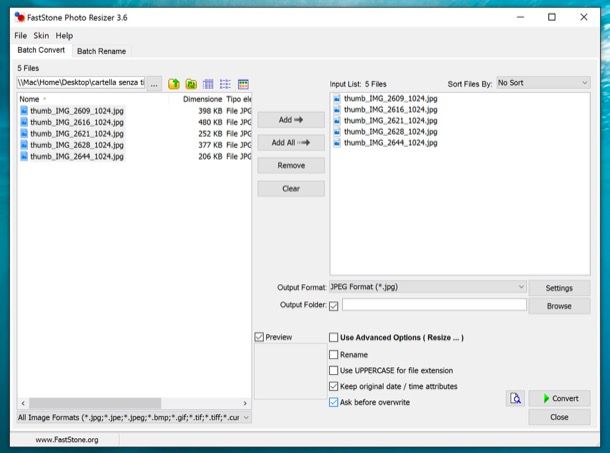Click icon of thumb_IMG_2621_1024.jpg in Input List
Screen dimensions: 610x453
pyautogui.click(x=337, y=121)
